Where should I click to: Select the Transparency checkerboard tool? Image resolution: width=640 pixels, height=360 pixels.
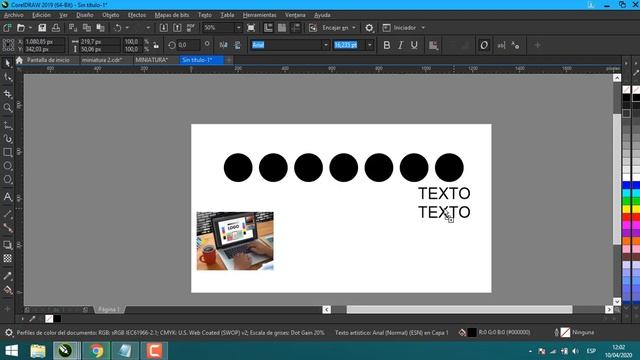[x=7, y=258]
